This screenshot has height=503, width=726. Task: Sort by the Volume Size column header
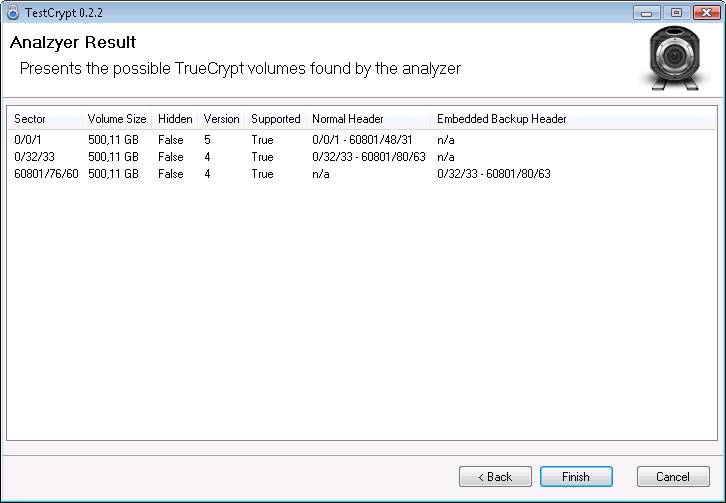click(x=117, y=119)
